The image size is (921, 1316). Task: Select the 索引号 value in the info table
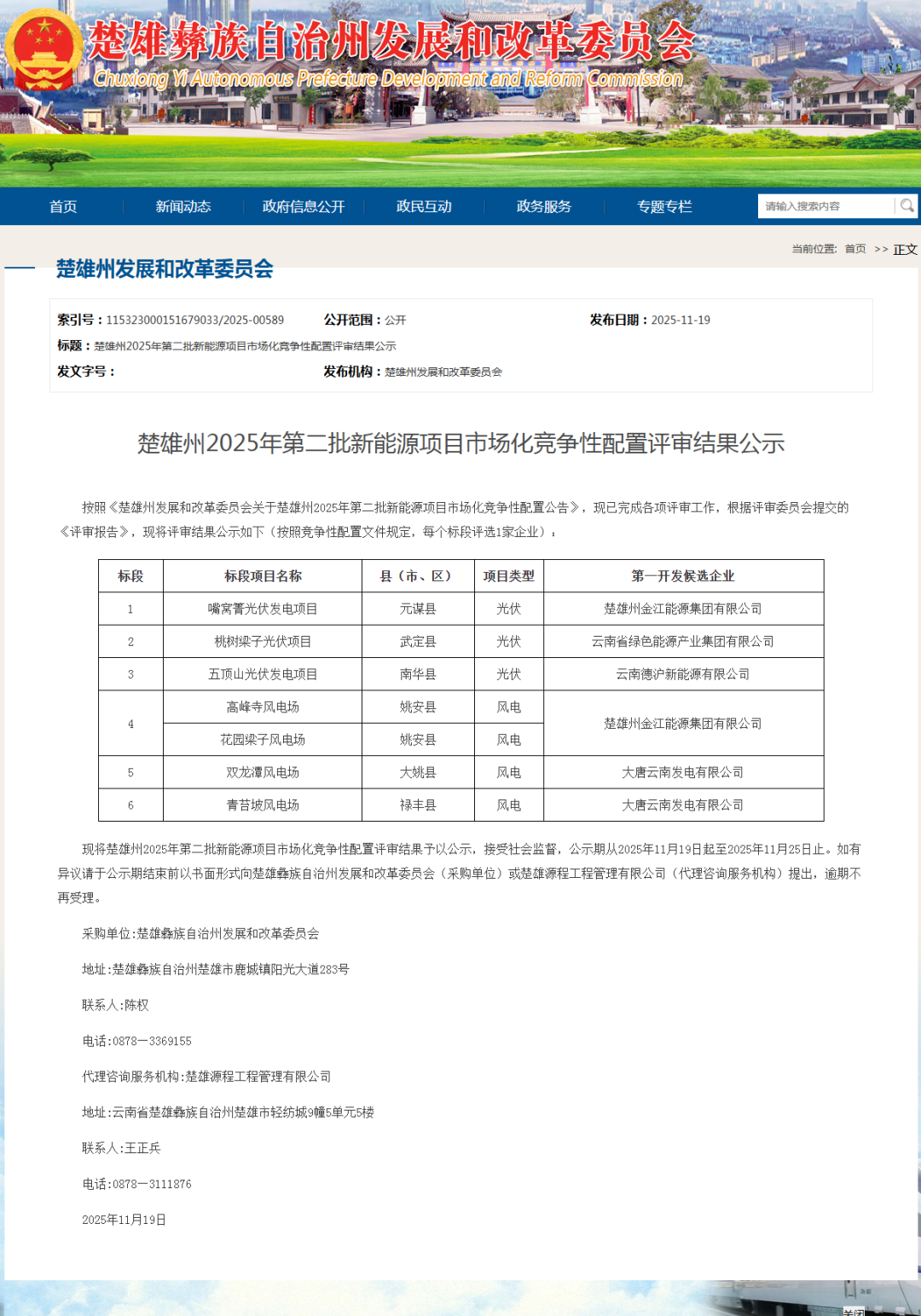(194, 320)
